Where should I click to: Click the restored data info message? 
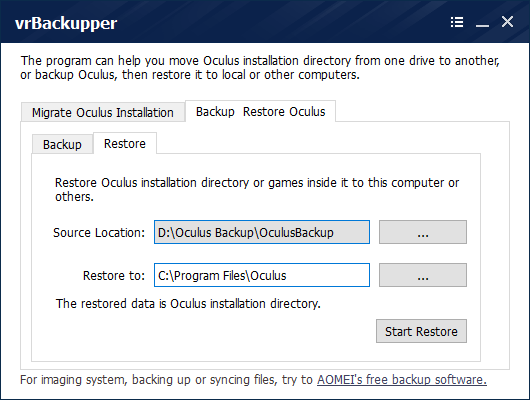pos(188,304)
